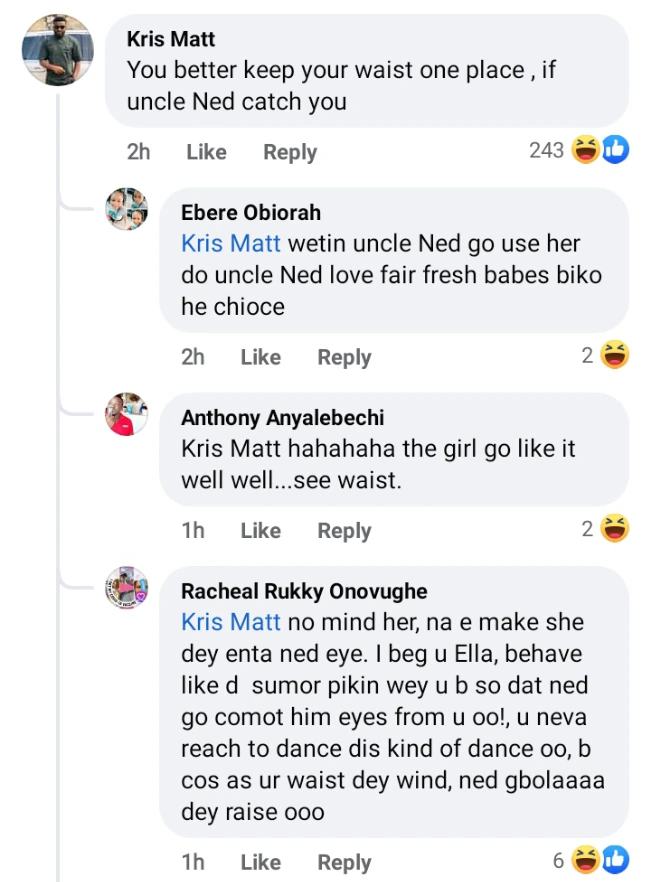The image size is (651, 882).
Task: Like Kris Matt's comment
Action: [x=206, y=152]
